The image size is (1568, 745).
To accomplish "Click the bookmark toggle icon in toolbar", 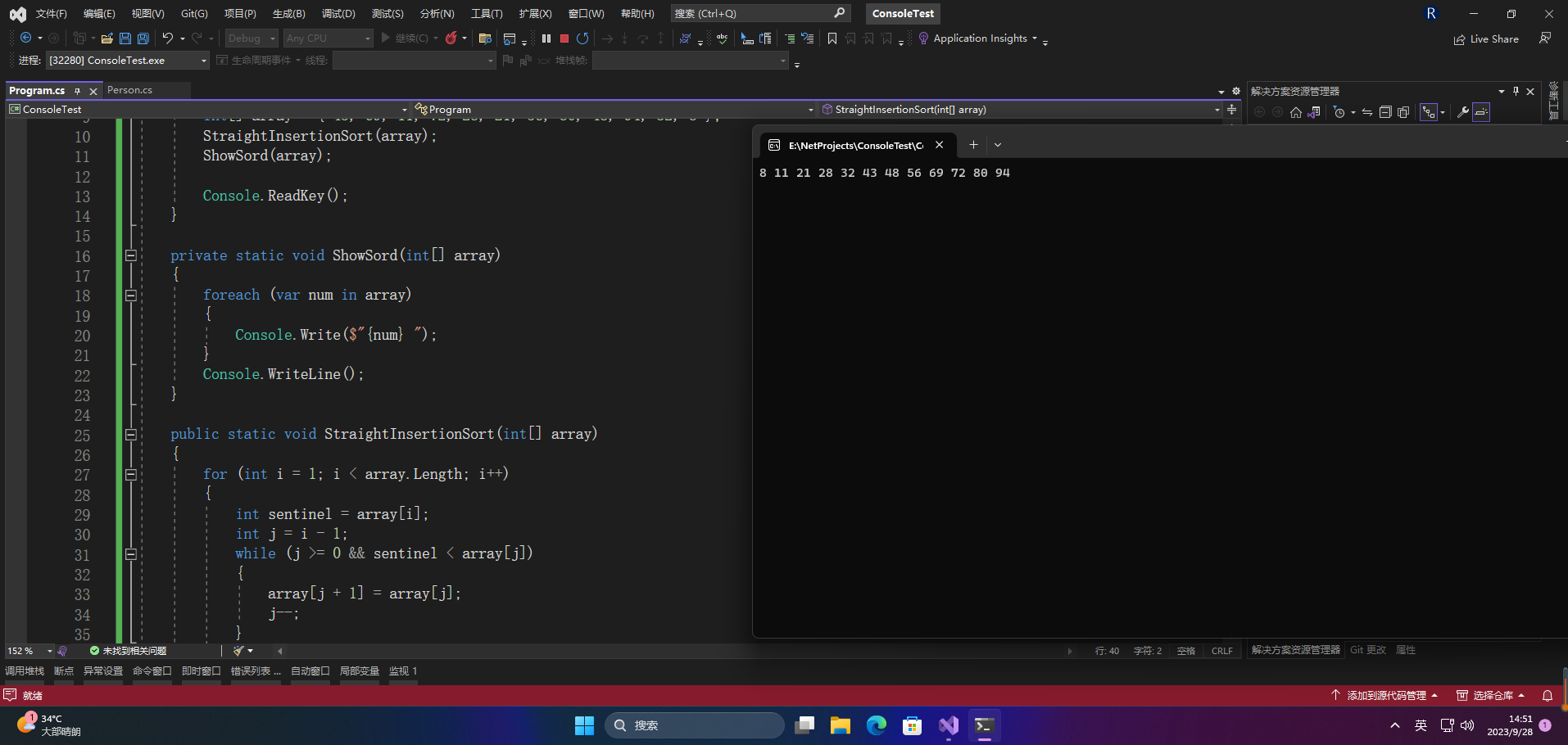I will [832, 38].
